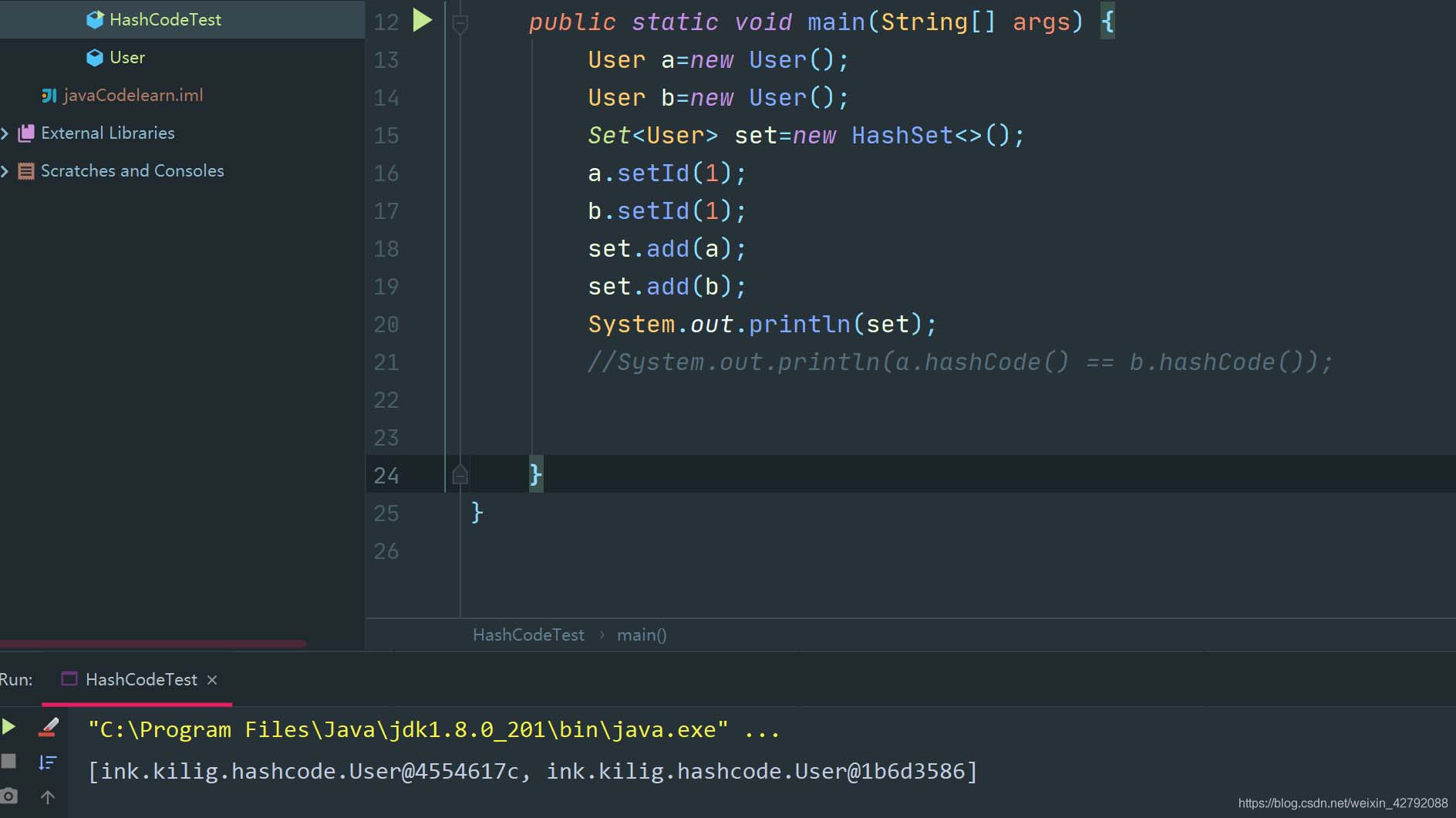
Task: Switch to the HashCodeTest run tab
Action: (140, 679)
